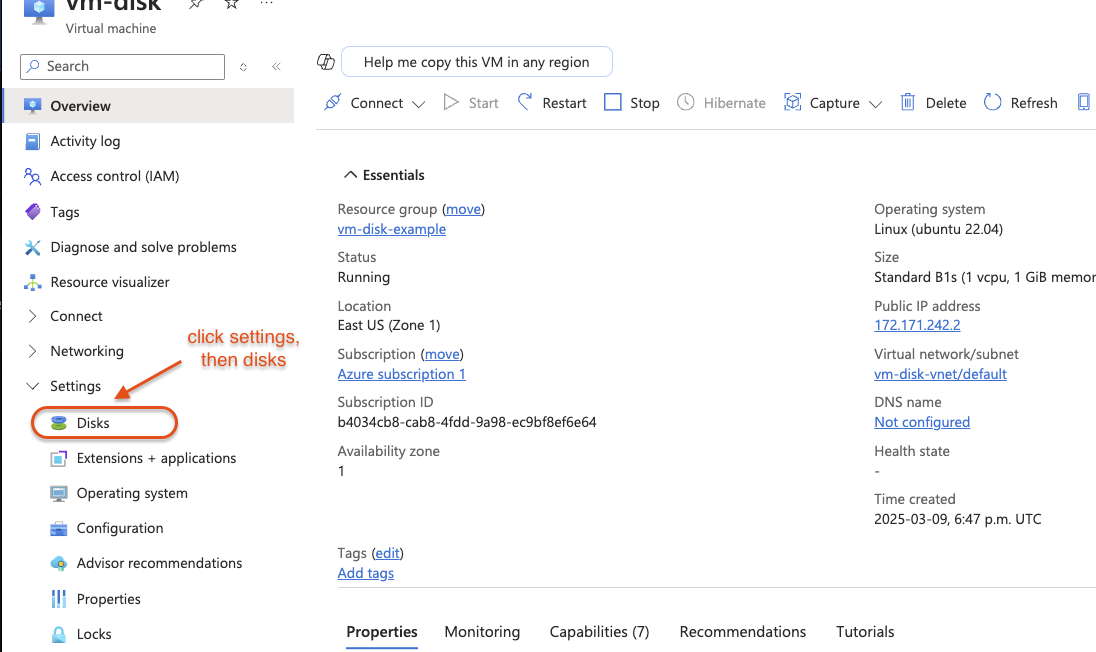Switch to the Properties tab
The height and width of the screenshot is (652, 1096).
click(x=382, y=632)
